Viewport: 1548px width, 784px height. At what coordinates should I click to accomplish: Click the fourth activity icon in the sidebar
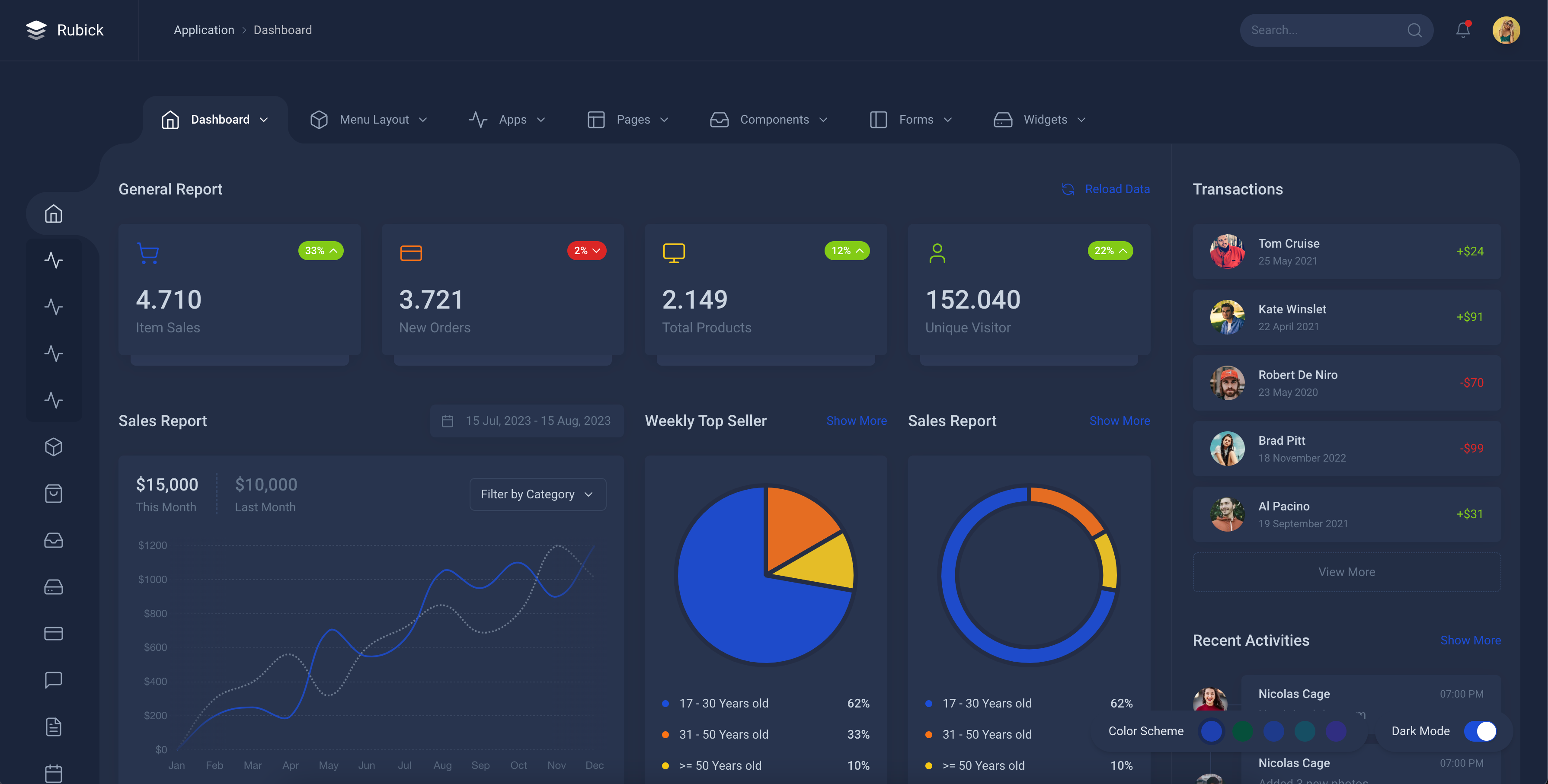point(54,400)
